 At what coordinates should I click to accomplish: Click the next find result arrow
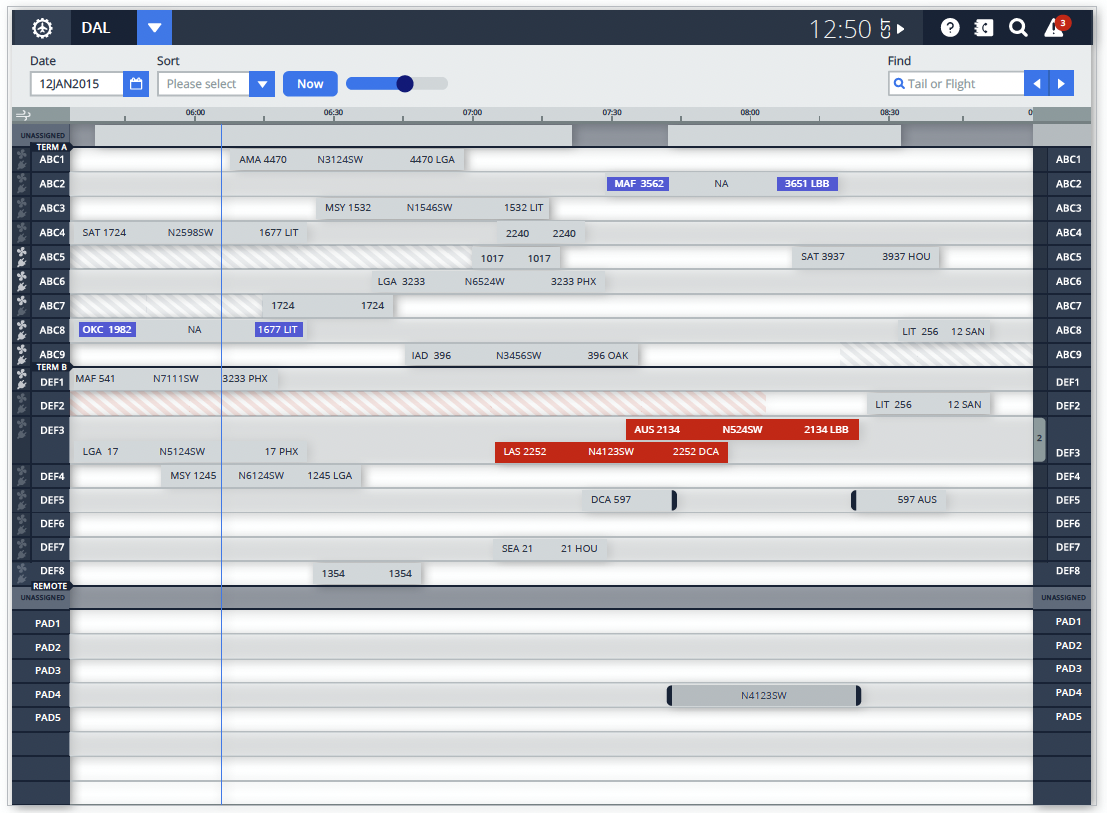pos(1062,84)
